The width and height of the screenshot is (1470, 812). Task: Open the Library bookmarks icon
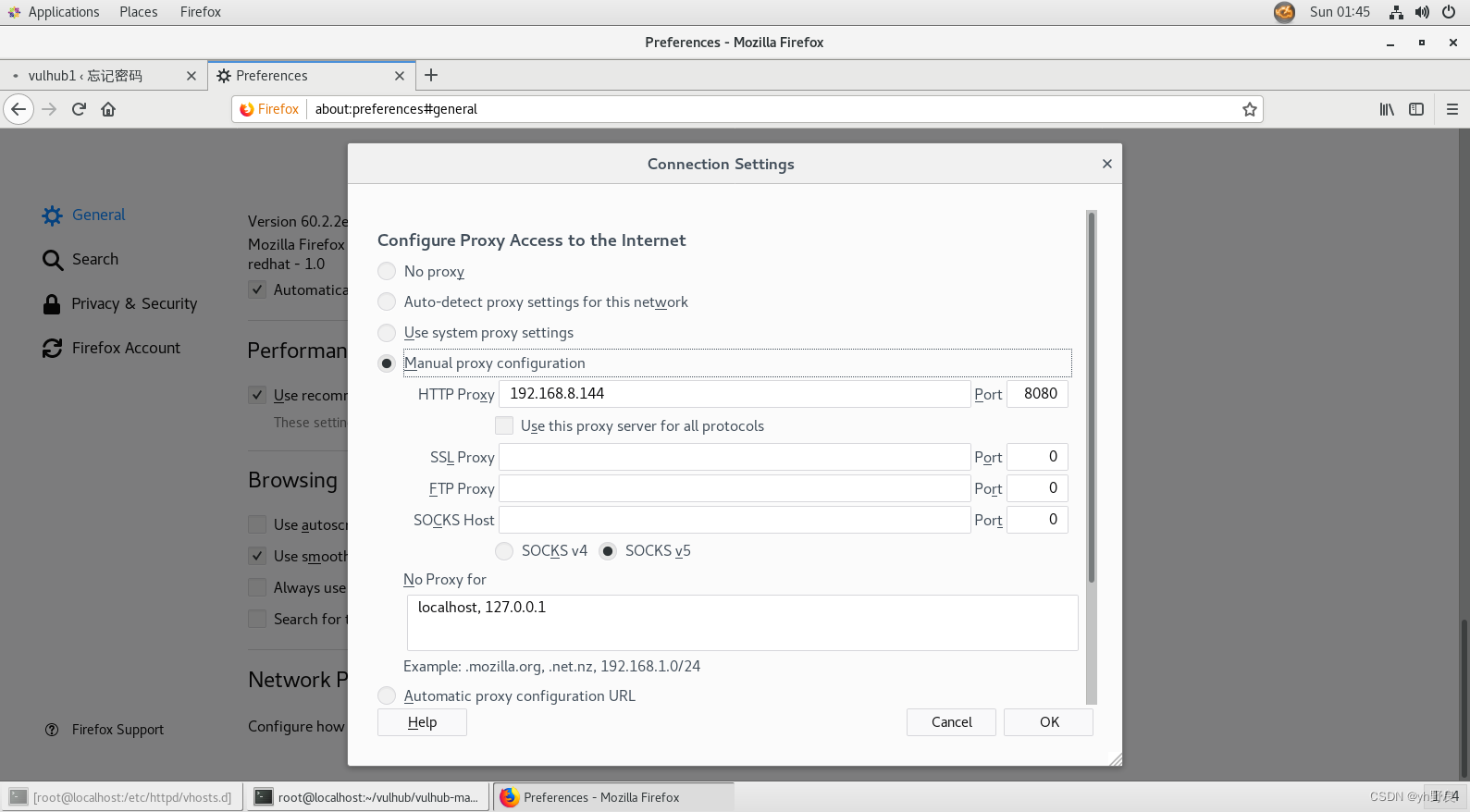click(1387, 109)
